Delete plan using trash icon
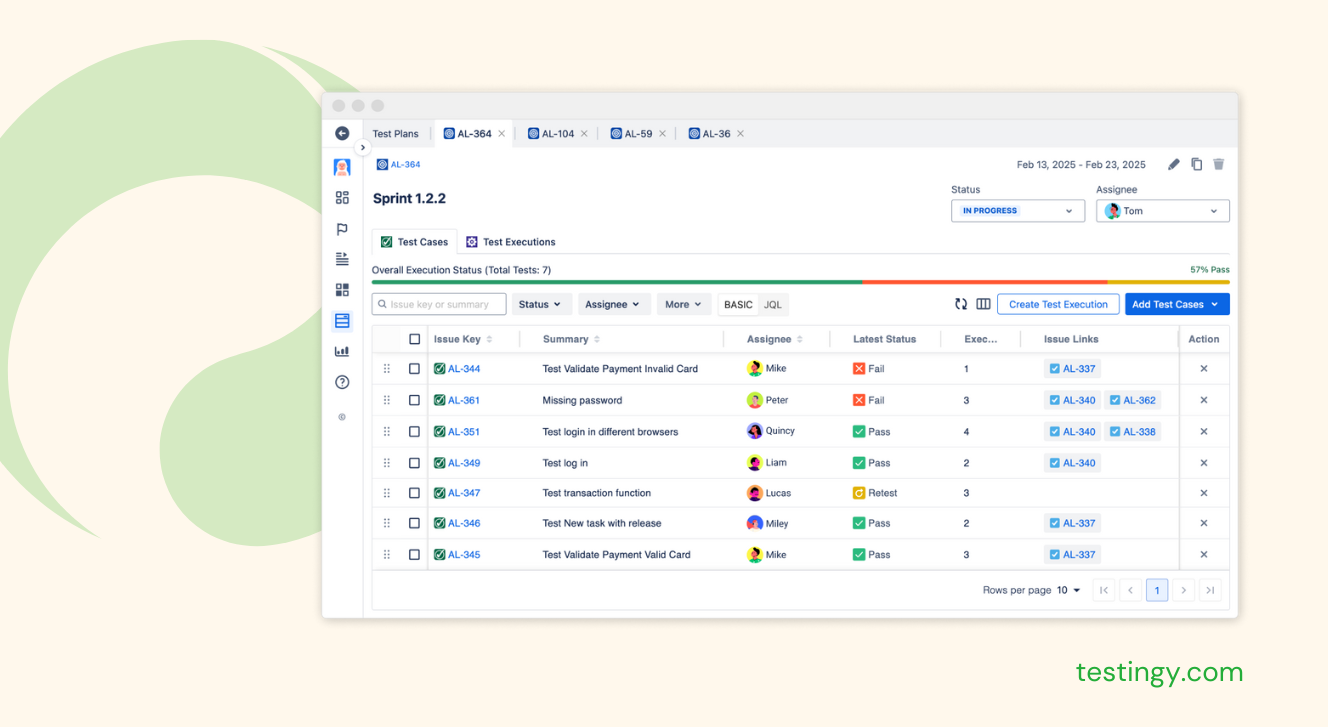The height and width of the screenshot is (727, 1328). coord(1218,165)
